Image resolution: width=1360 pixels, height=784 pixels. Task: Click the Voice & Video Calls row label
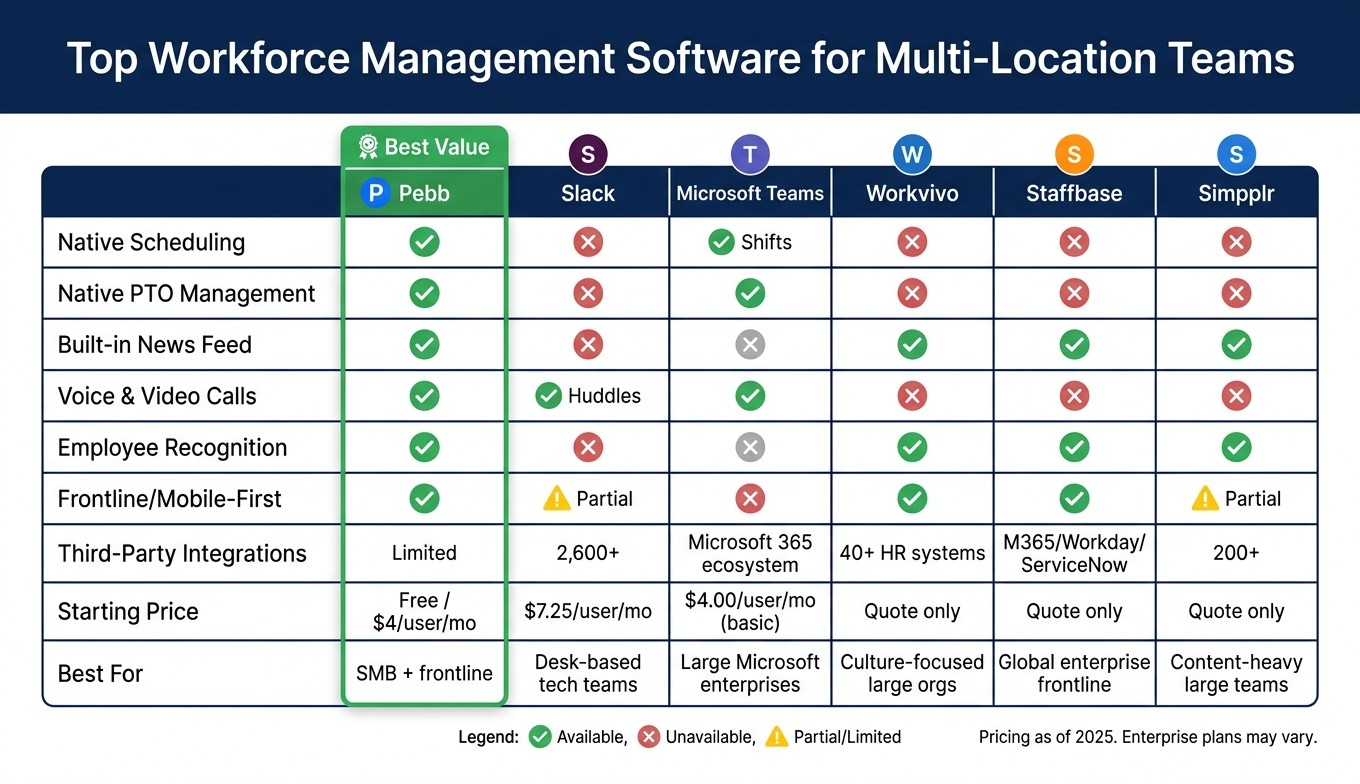[157, 396]
